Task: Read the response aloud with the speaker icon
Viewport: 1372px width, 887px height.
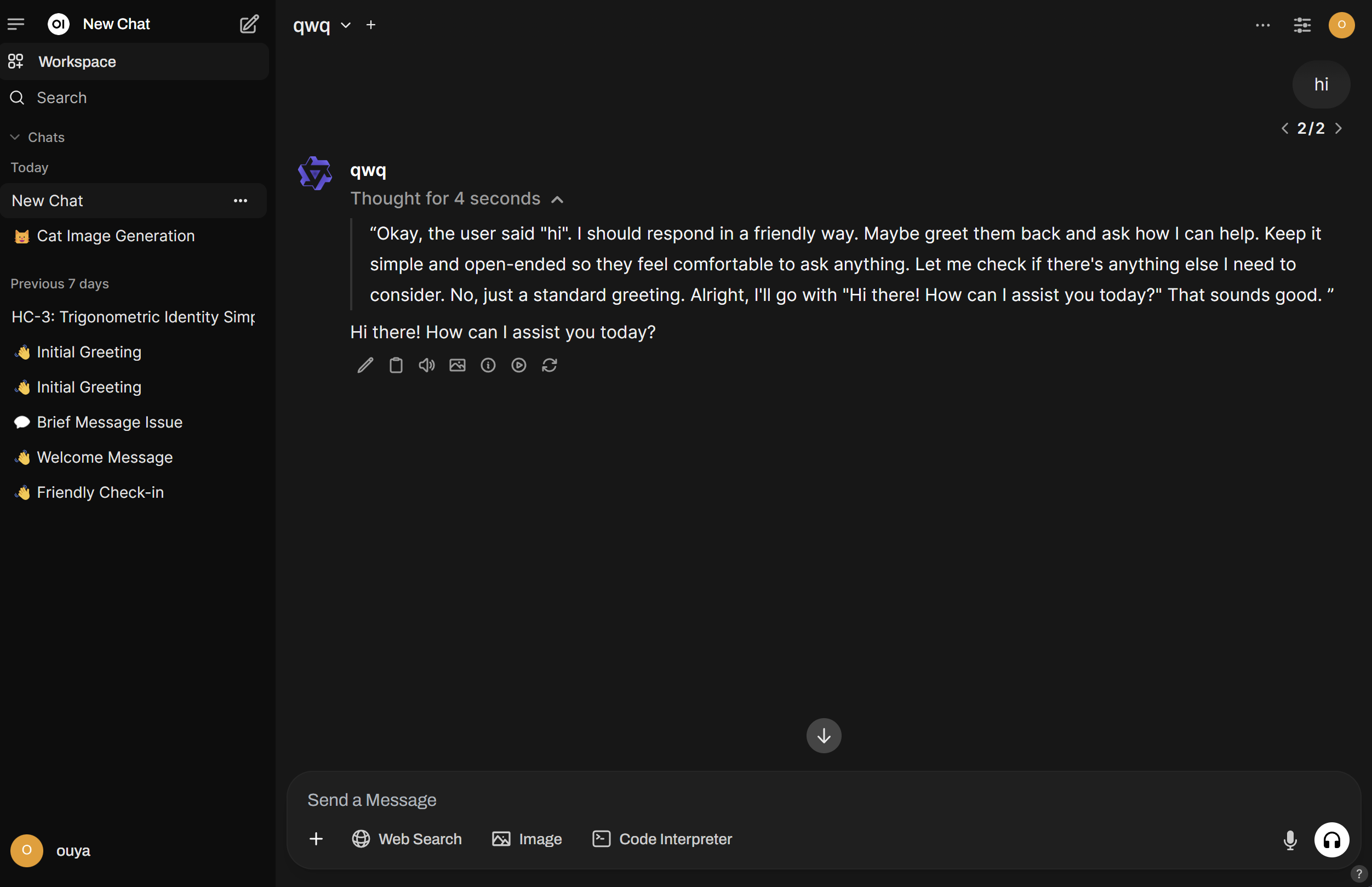Action: tap(426, 365)
